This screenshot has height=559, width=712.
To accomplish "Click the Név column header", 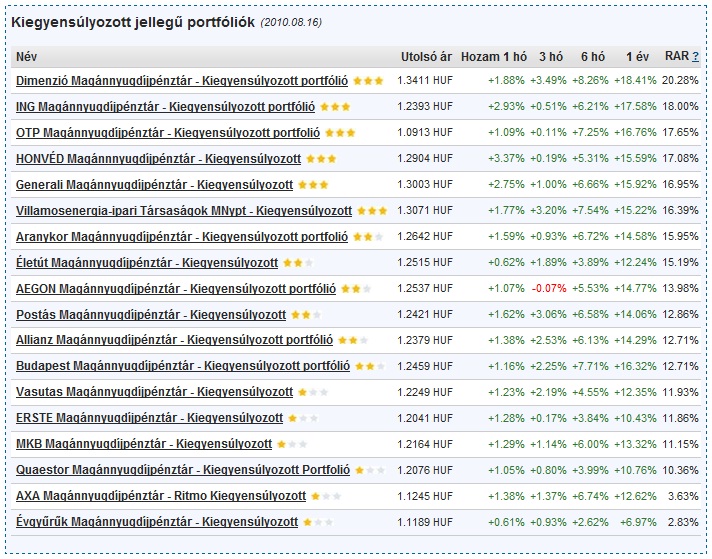I will 26,57.
